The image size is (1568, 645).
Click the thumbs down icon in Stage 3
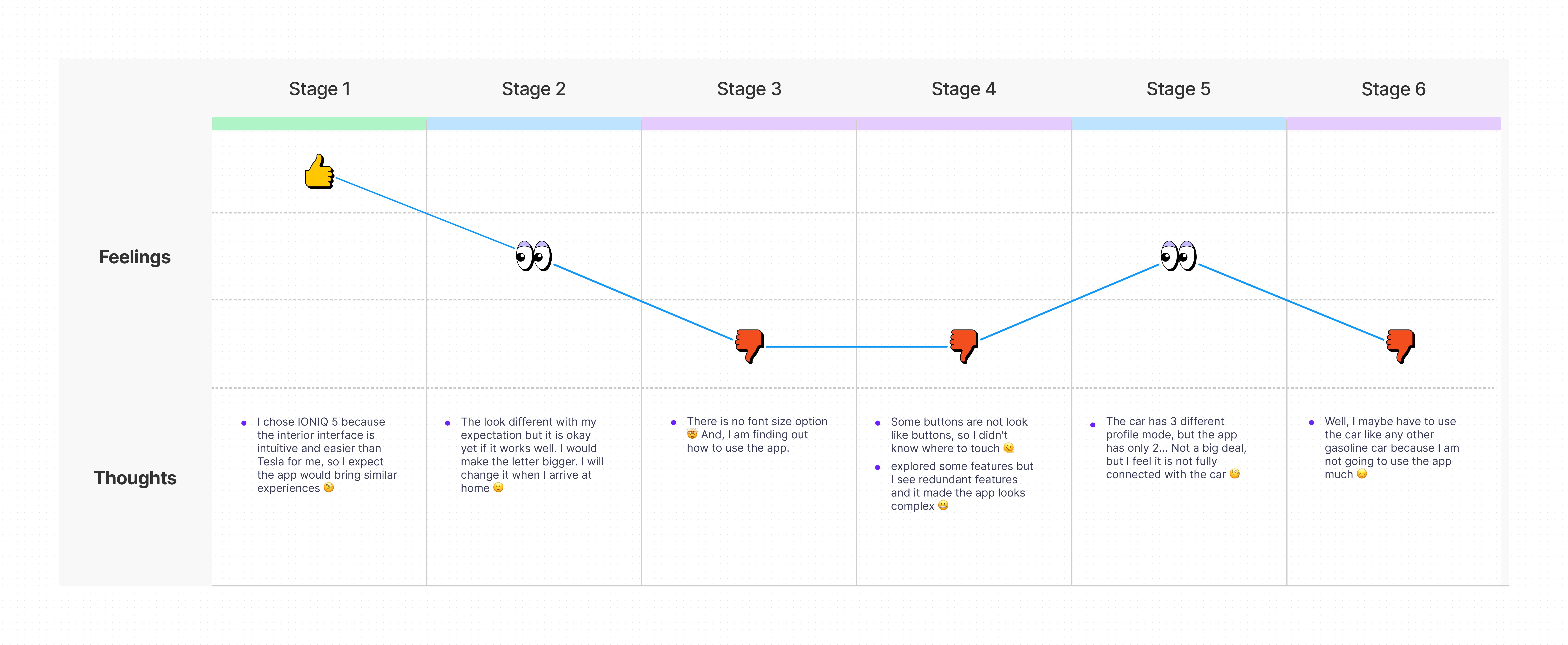point(749,346)
